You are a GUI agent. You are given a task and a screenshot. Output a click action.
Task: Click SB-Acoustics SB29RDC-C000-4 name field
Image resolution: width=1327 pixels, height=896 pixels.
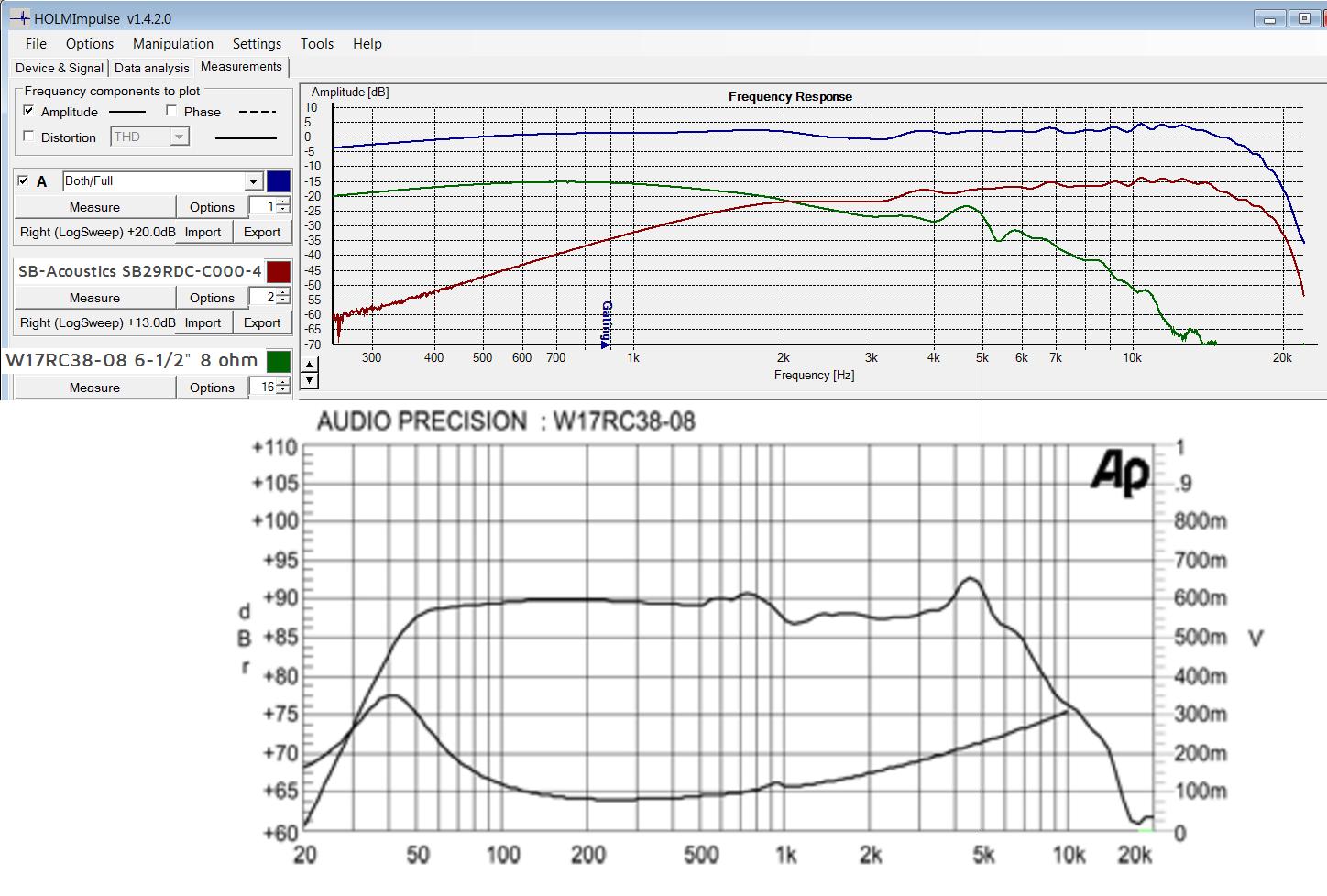pos(139,271)
